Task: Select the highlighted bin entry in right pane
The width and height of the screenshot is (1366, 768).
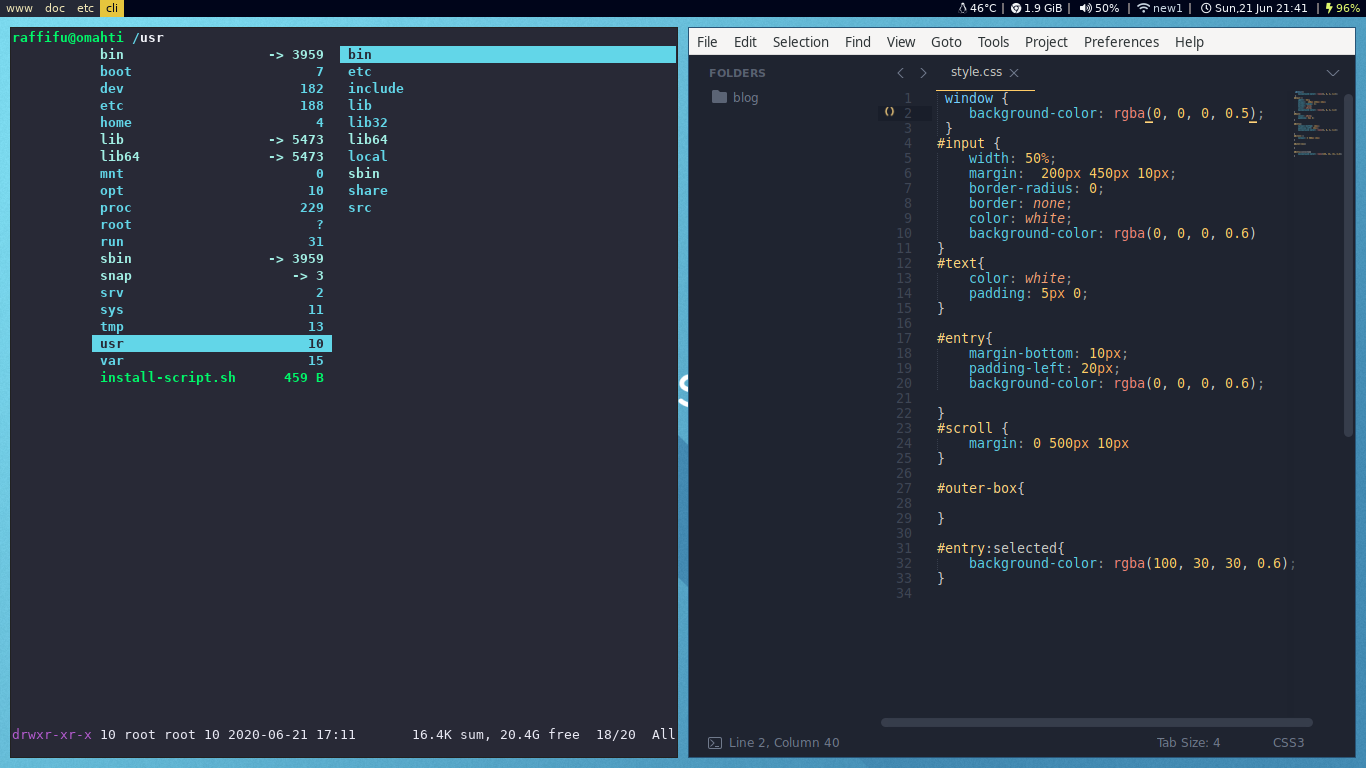Action: click(x=508, y=54)
